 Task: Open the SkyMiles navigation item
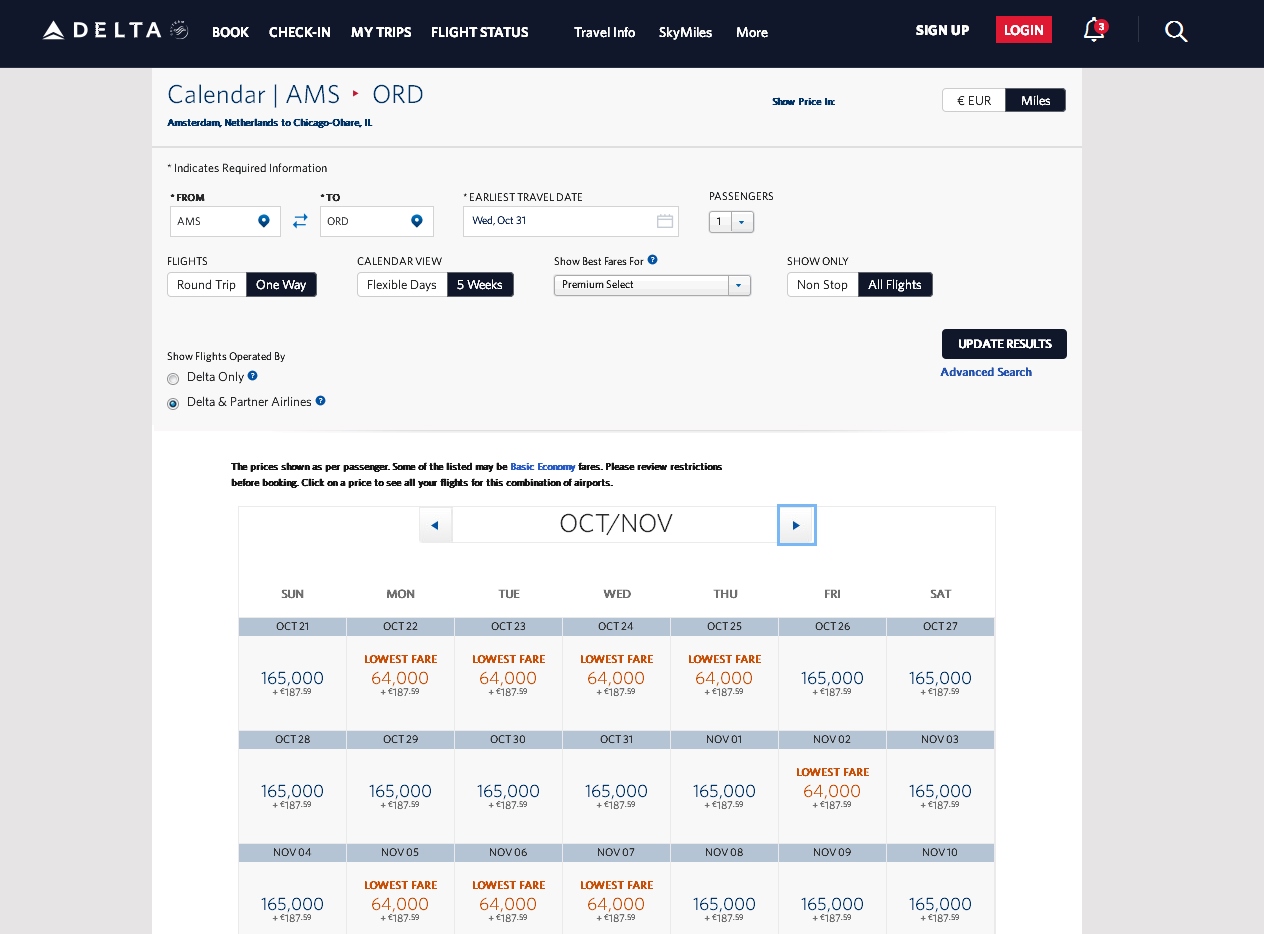pyautogui.click(x=685, y=32)
